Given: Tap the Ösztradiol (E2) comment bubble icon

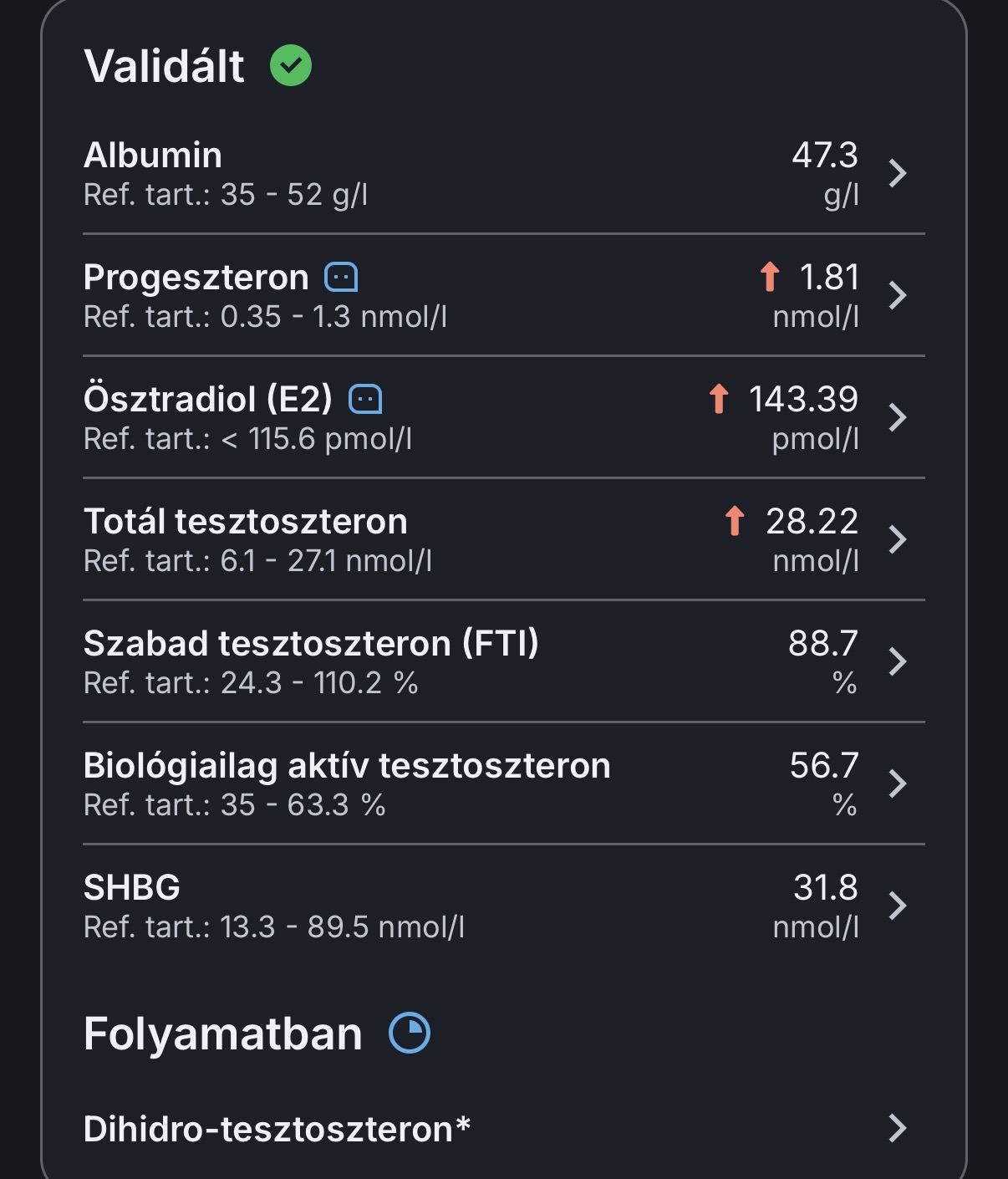Looking at the screenshot, I should coord(365,399).
